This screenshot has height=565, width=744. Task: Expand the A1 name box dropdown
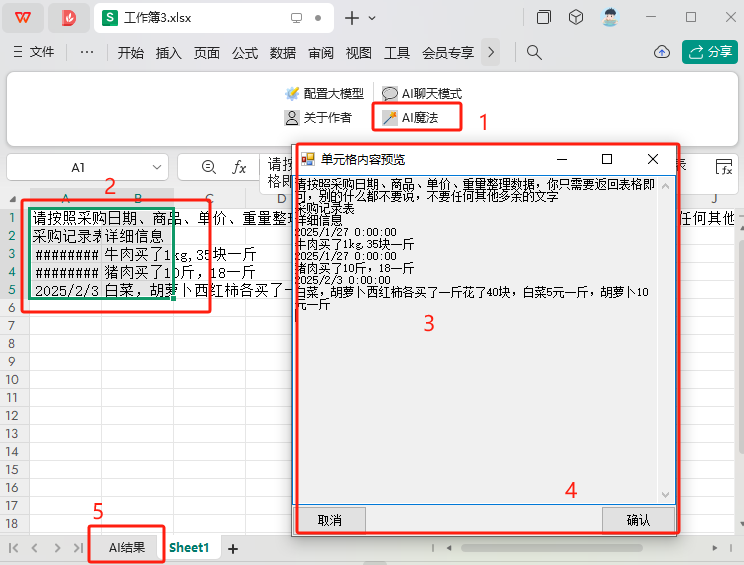[157, 167]
